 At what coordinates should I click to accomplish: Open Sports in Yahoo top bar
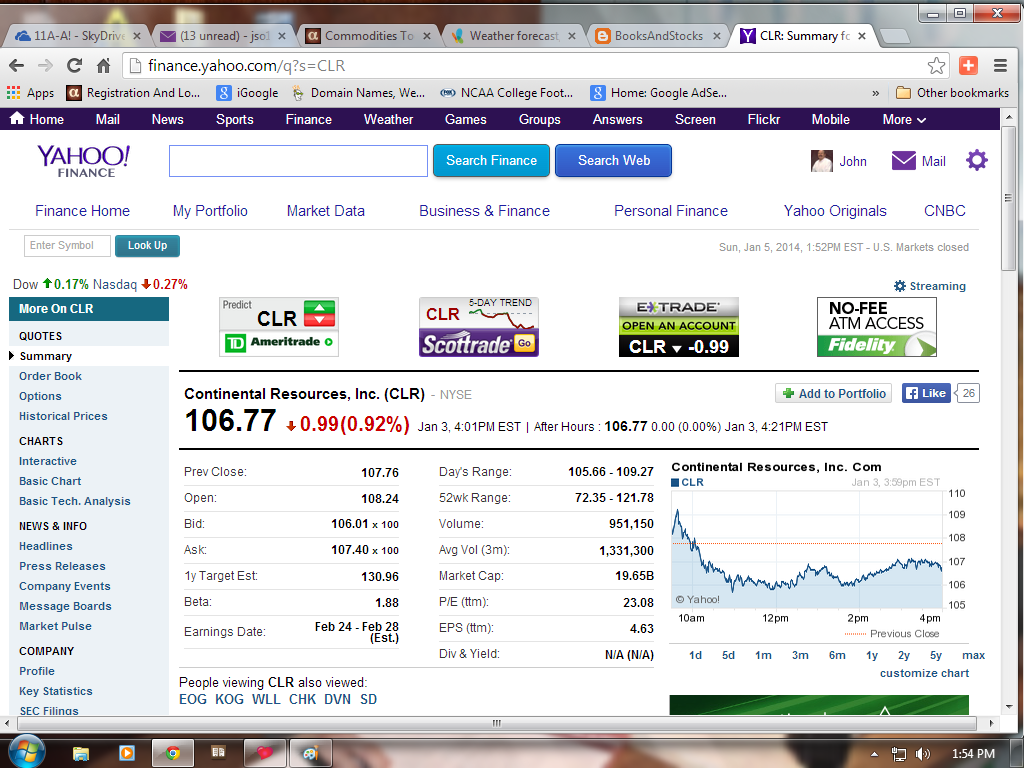point(234,120)
